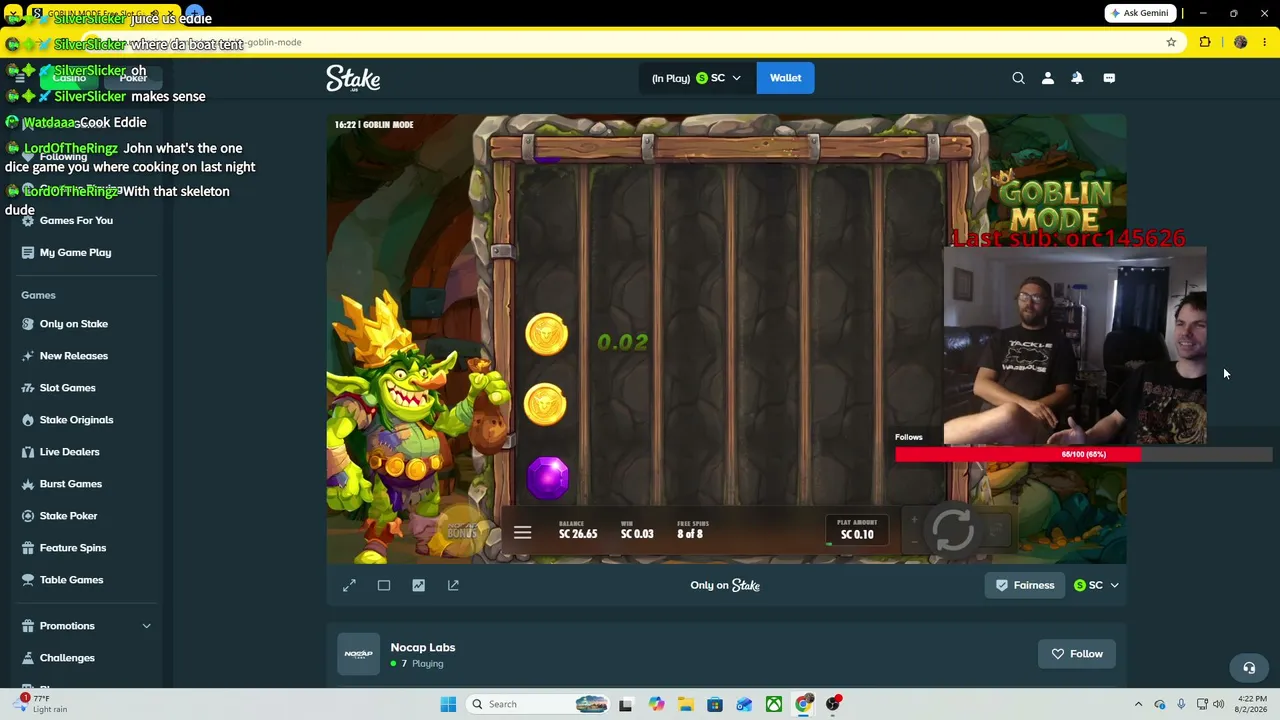Open OBS Studio from the taskbar
Viewport: 1280px width, 720px height.
click(x=833, y=704)
